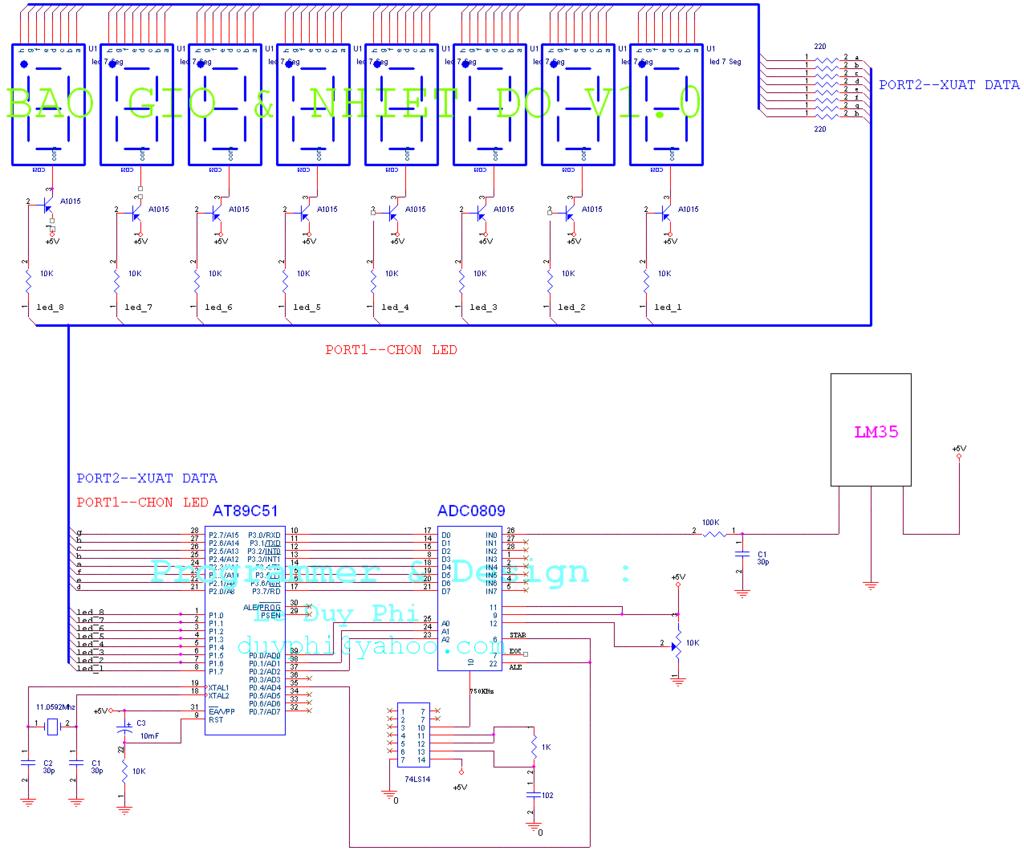Select the ADC0809 converter chip
Screen dimensions: 1024x851
pyautogui.click(x=470, y=598)
